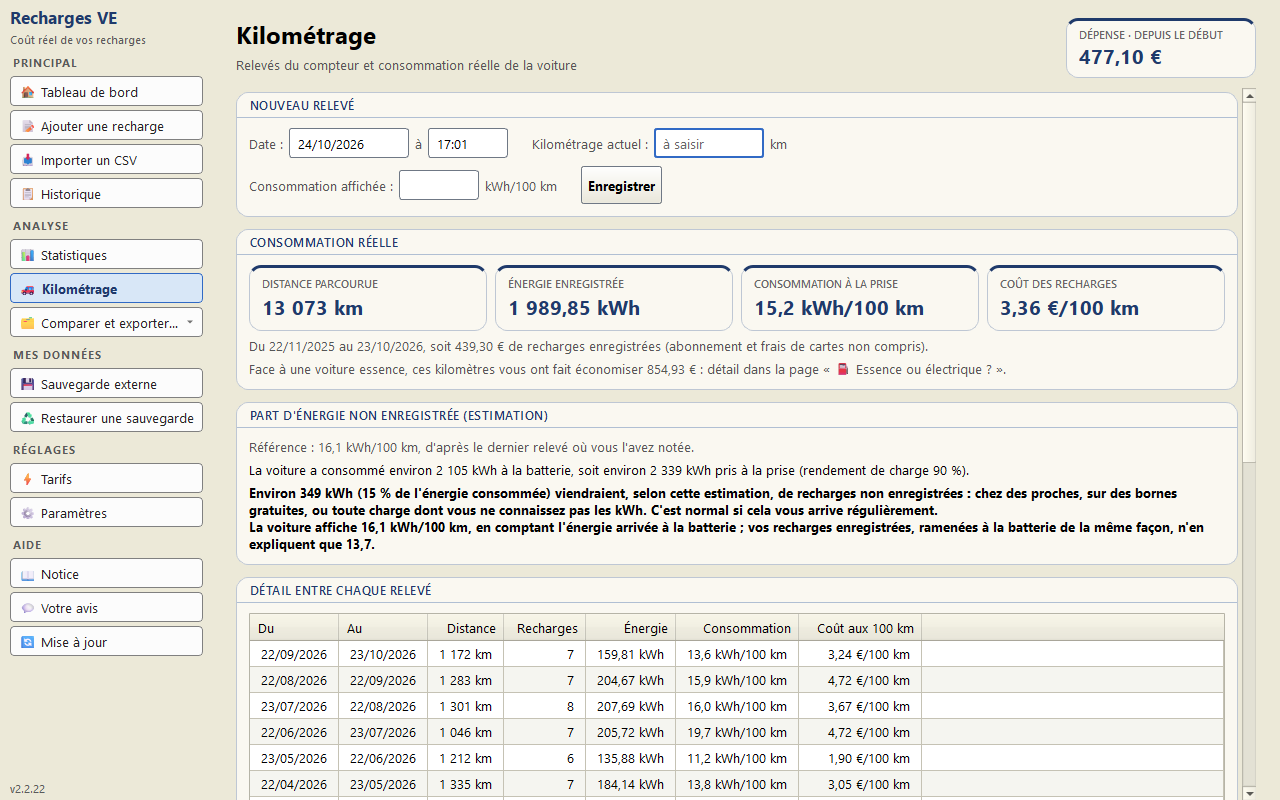Click the Kilométrage truck icon
The image size is (1280, 800).
click(x=28, y=289)
